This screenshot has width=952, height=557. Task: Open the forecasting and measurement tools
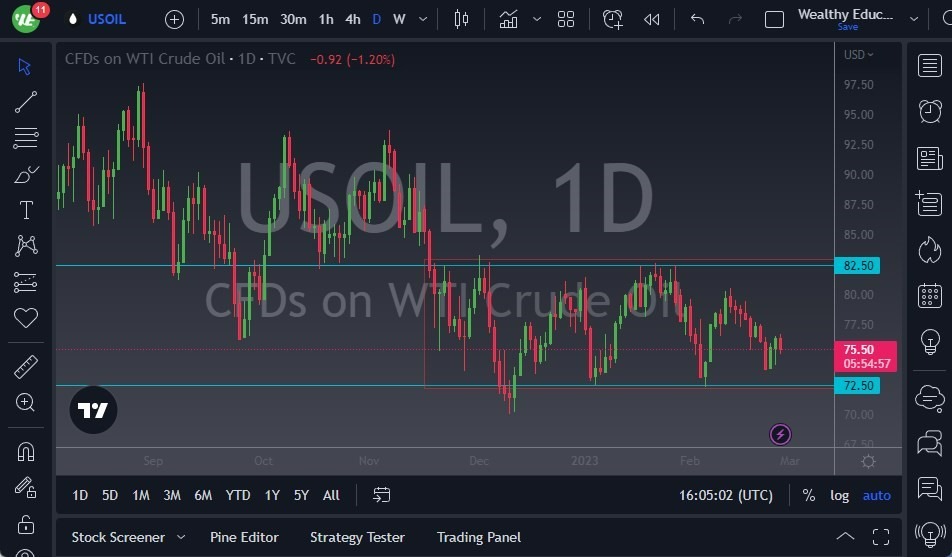point(26,282)
